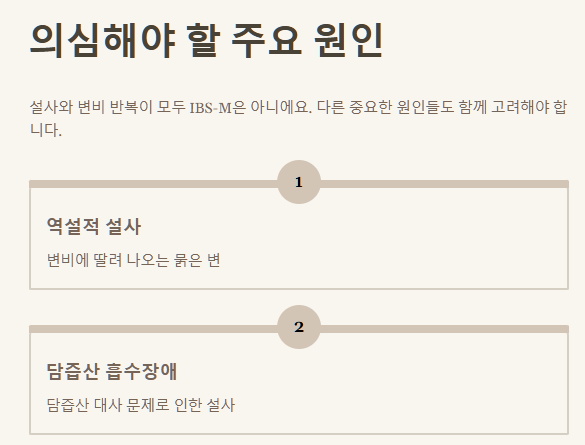Click the word 흡수장애 in the second card title

[x=141, y=372]
